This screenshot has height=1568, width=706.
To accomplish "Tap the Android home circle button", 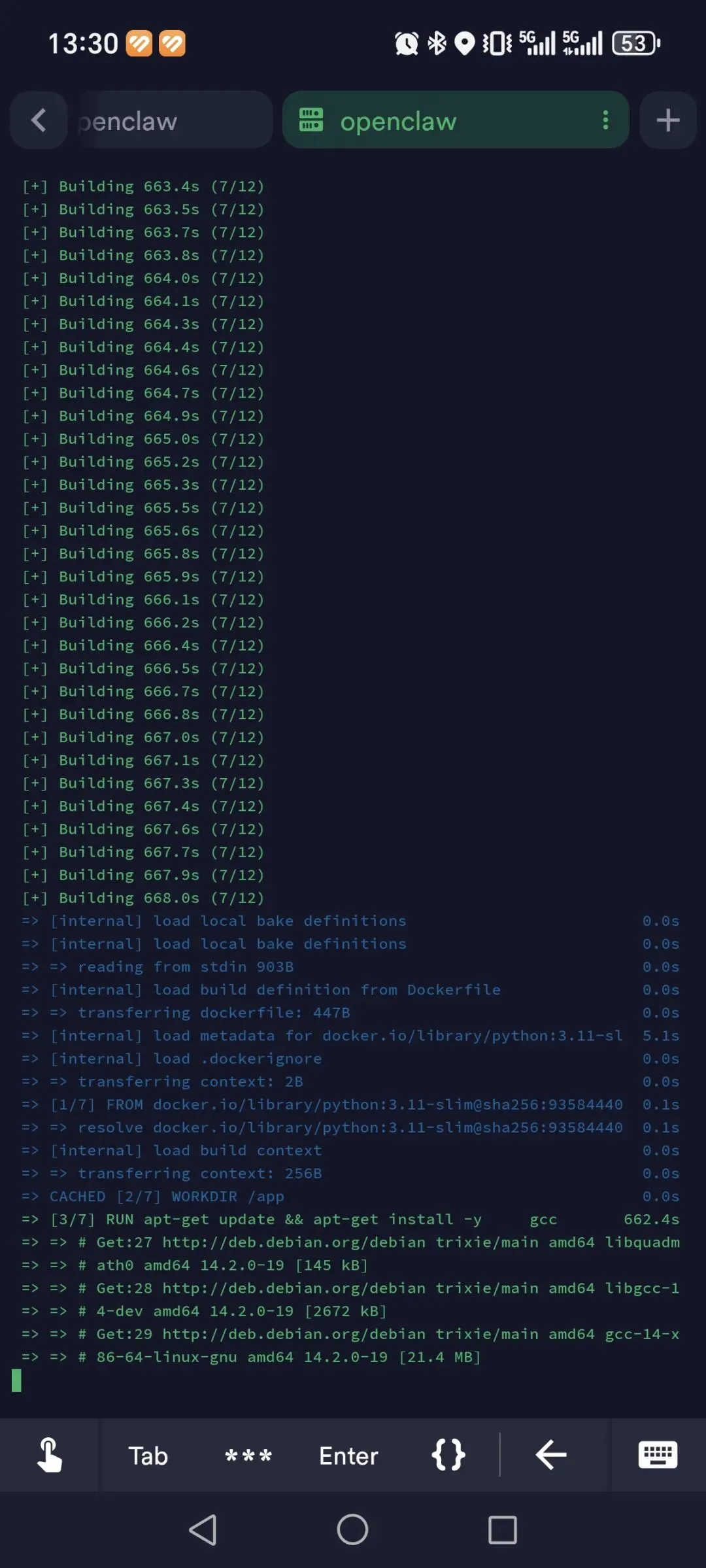I will [352, 1530].
